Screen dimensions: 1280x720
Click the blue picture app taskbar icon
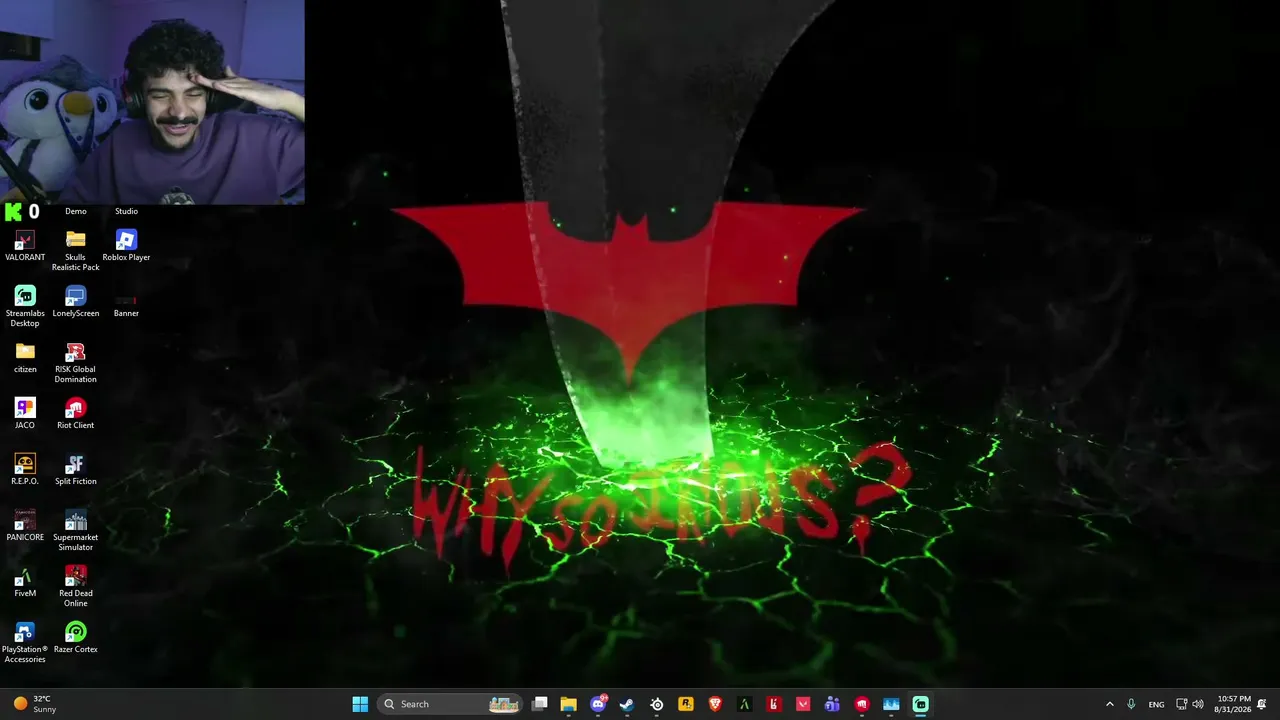891,704
